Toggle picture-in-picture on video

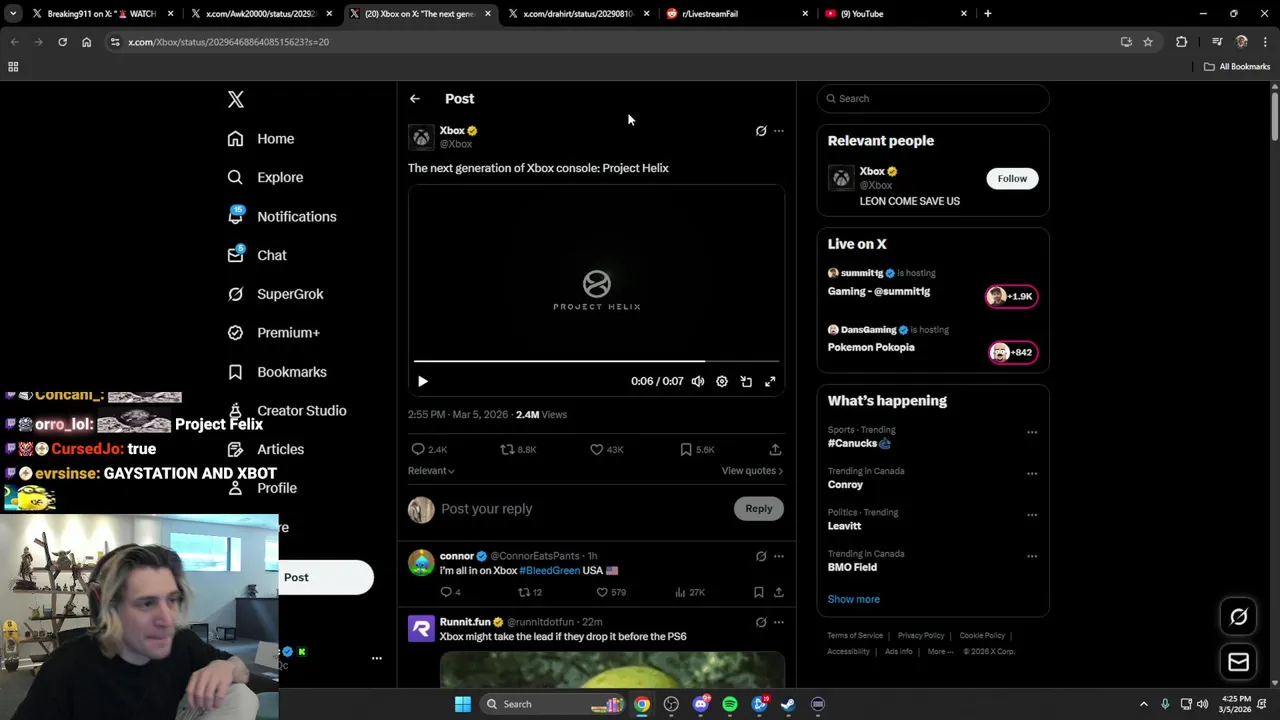746,381
